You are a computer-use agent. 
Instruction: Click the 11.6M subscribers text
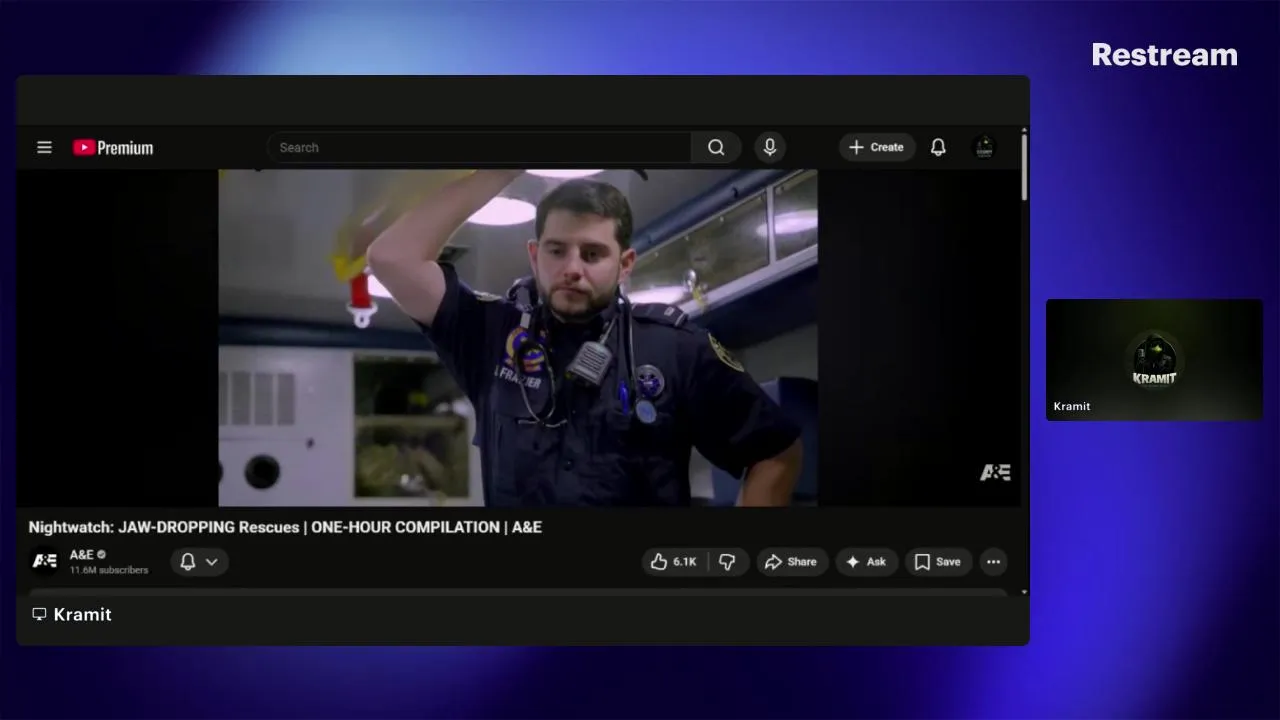tap(109, 570)
